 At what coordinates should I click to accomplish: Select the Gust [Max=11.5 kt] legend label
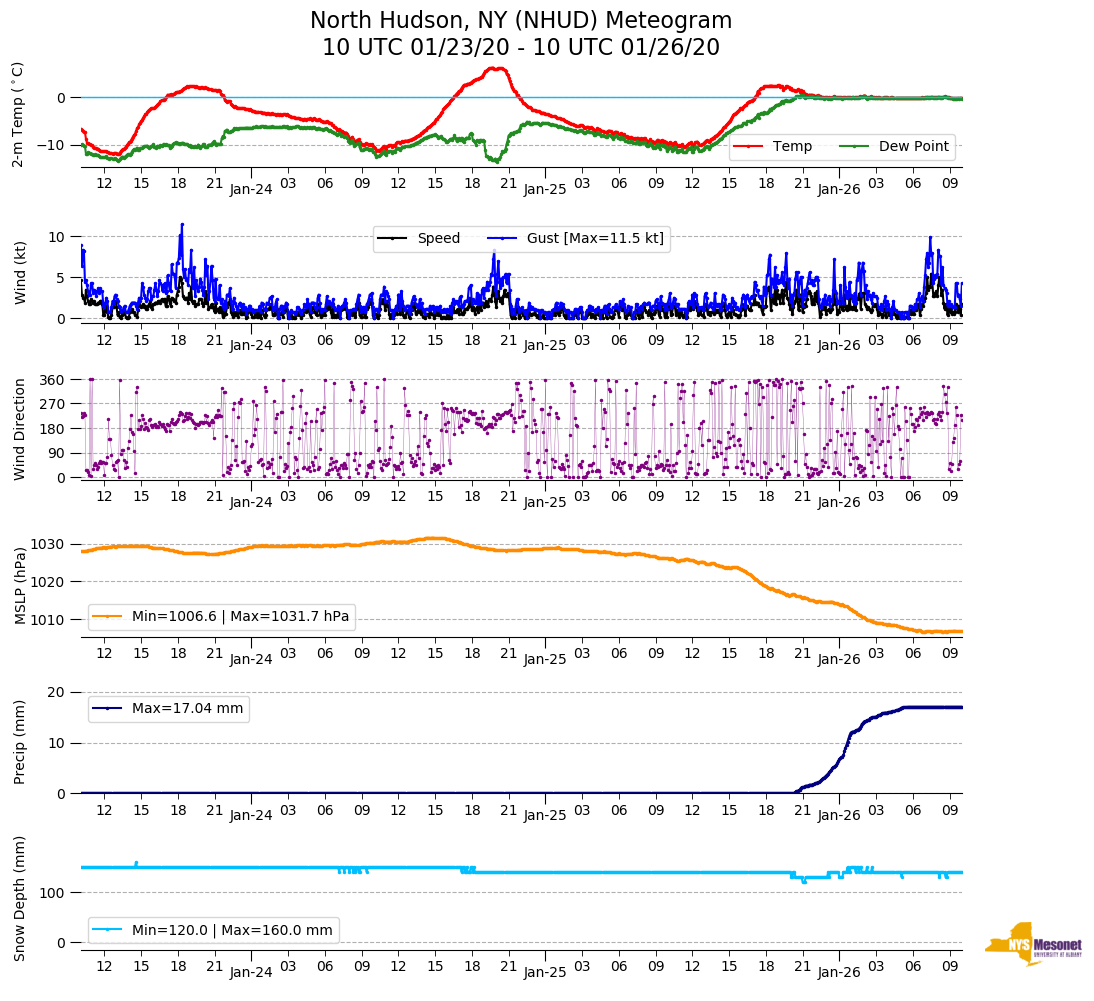coord(595,238)
